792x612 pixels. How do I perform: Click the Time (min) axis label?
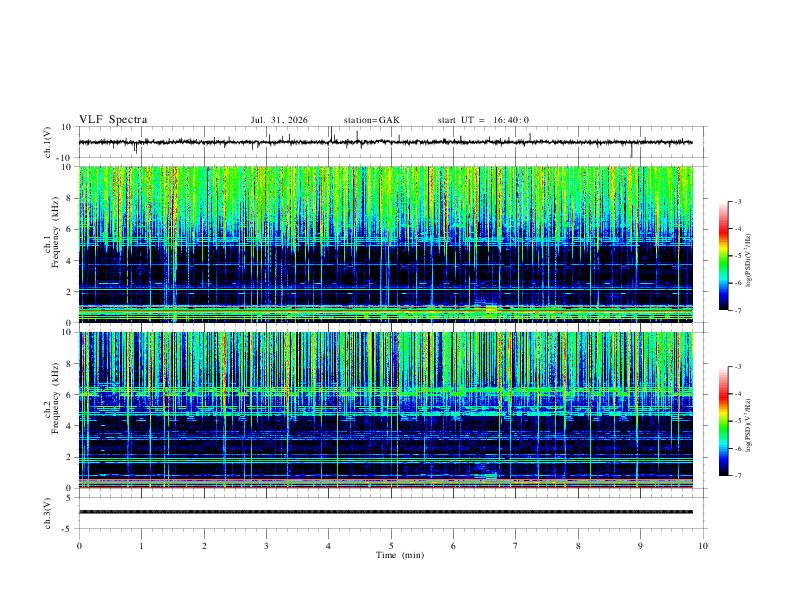pyautogui.click(x=400, y=555)
